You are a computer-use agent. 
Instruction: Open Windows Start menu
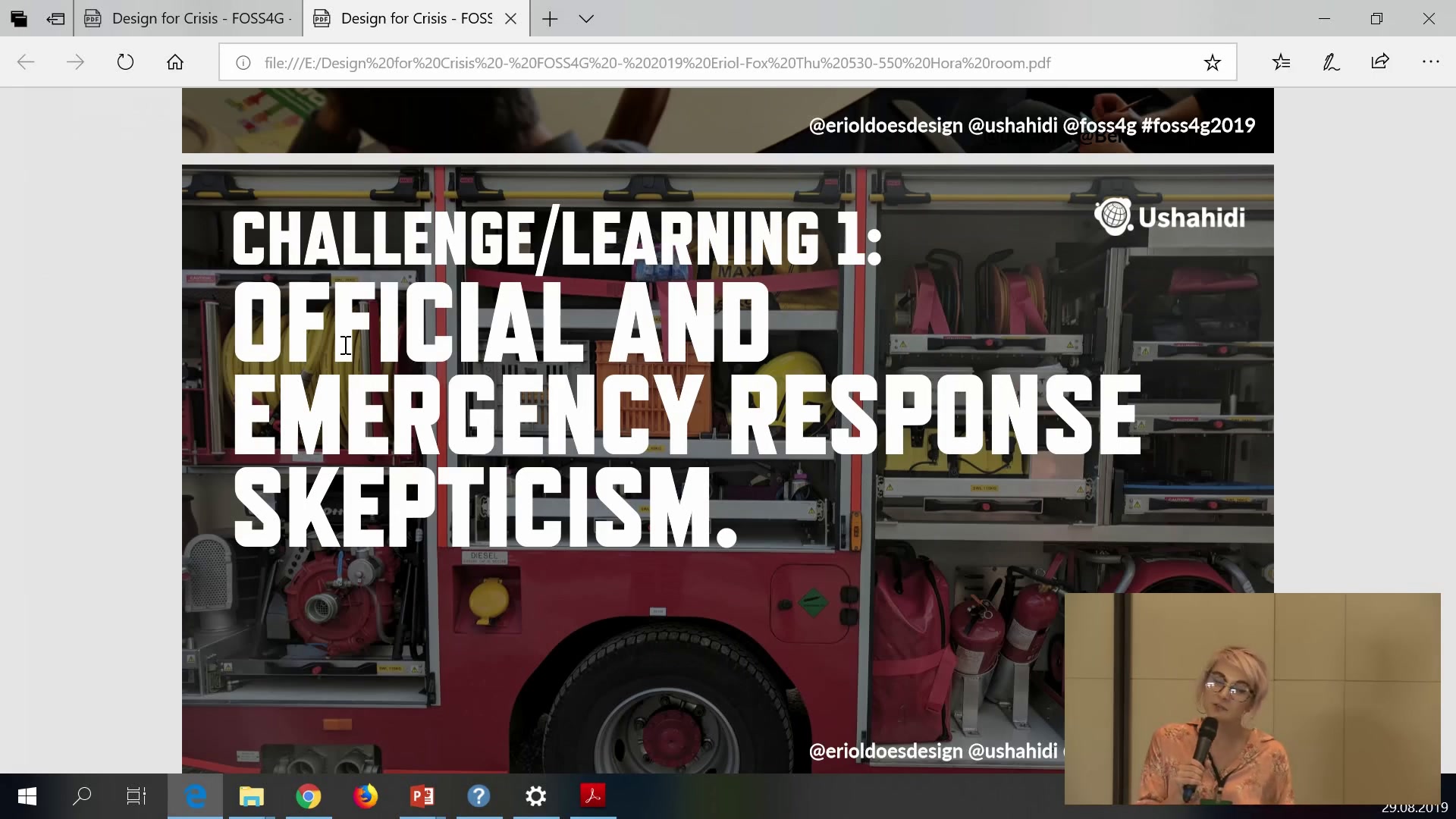tap(27, 796)
